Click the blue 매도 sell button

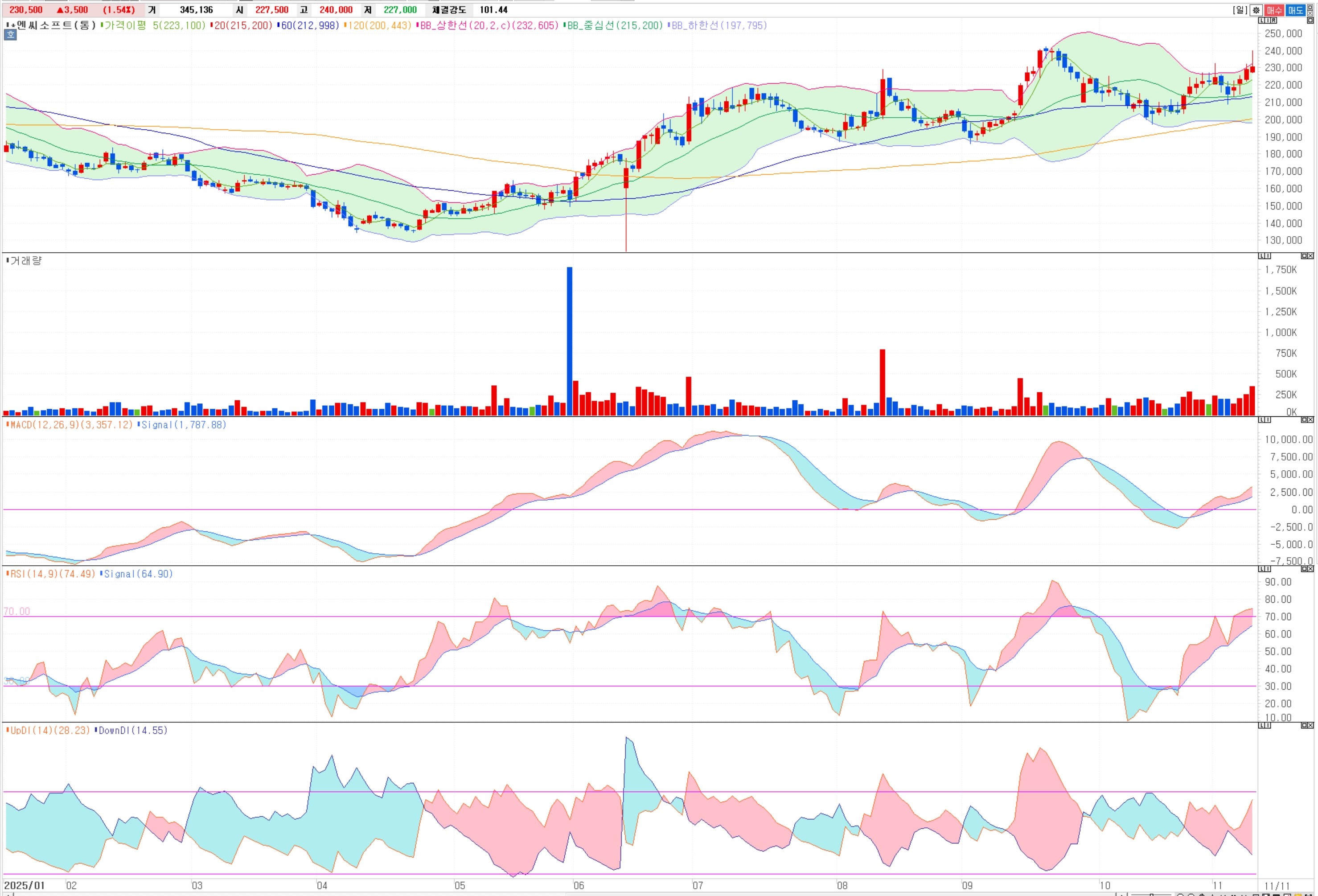[1295, 10]
